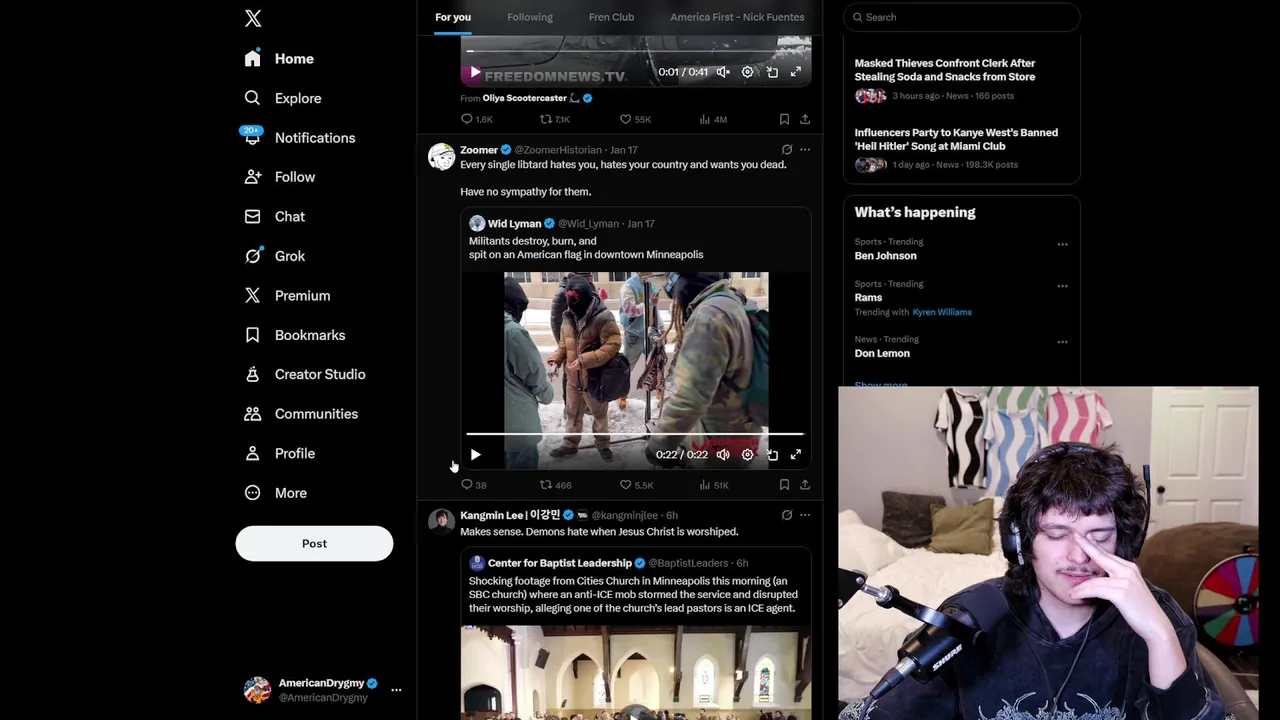
Task: Open Influencers Party to Kanye West's song story
Action: (956, 139)
